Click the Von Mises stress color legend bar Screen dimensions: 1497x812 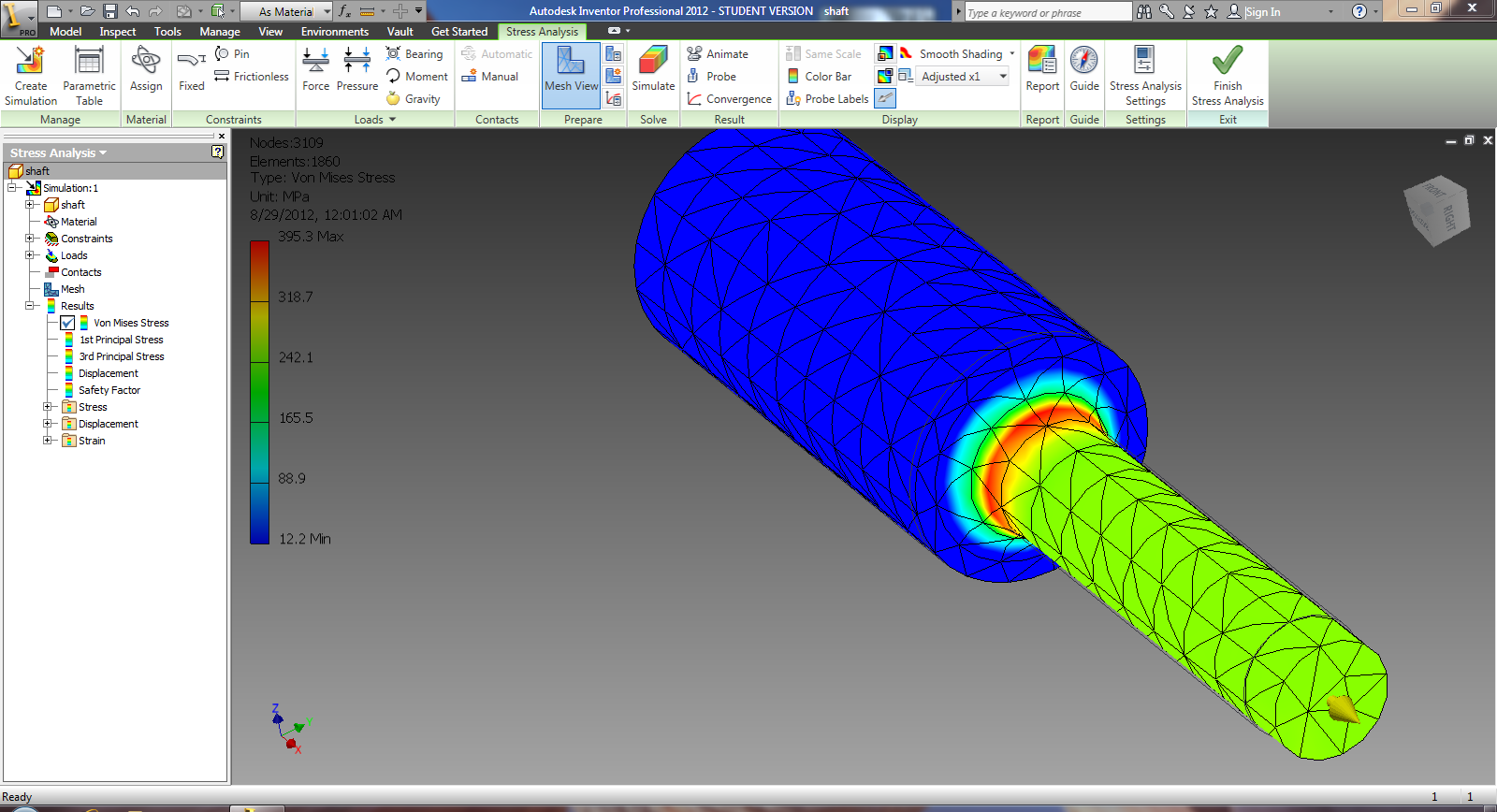pyautogui.click(x=259, y=392)
